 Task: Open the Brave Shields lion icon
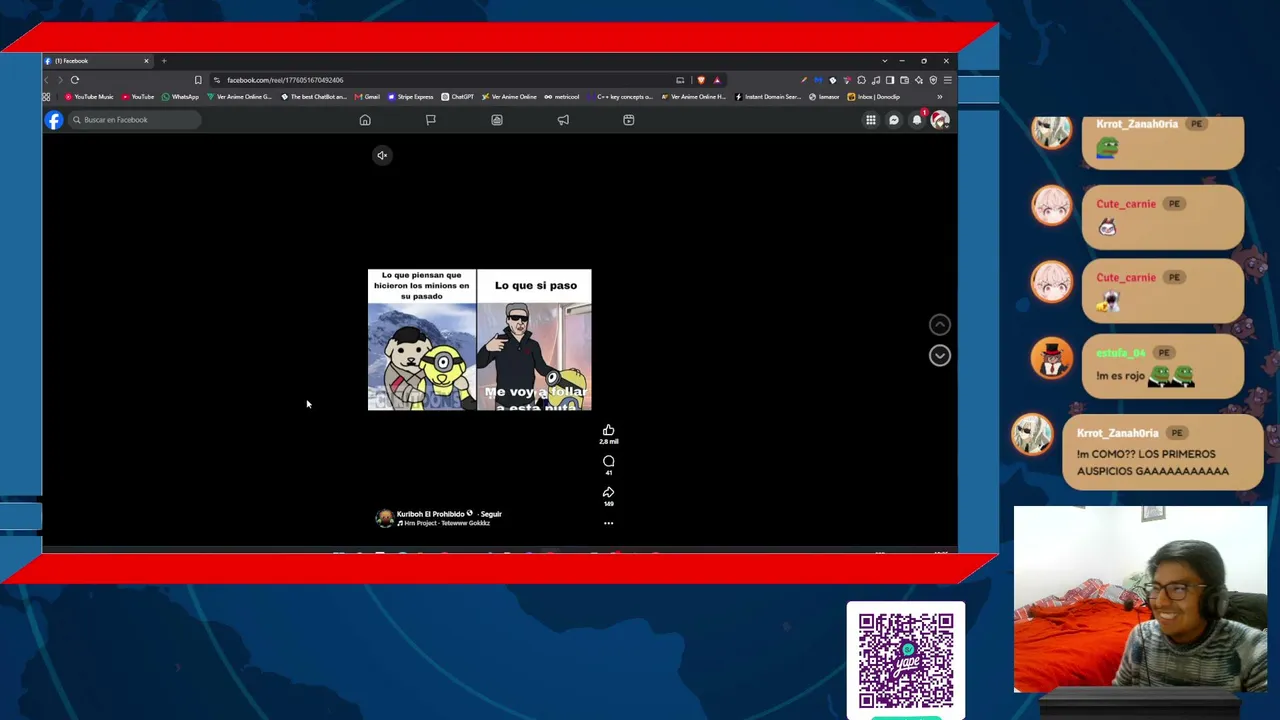pos(701,80)
